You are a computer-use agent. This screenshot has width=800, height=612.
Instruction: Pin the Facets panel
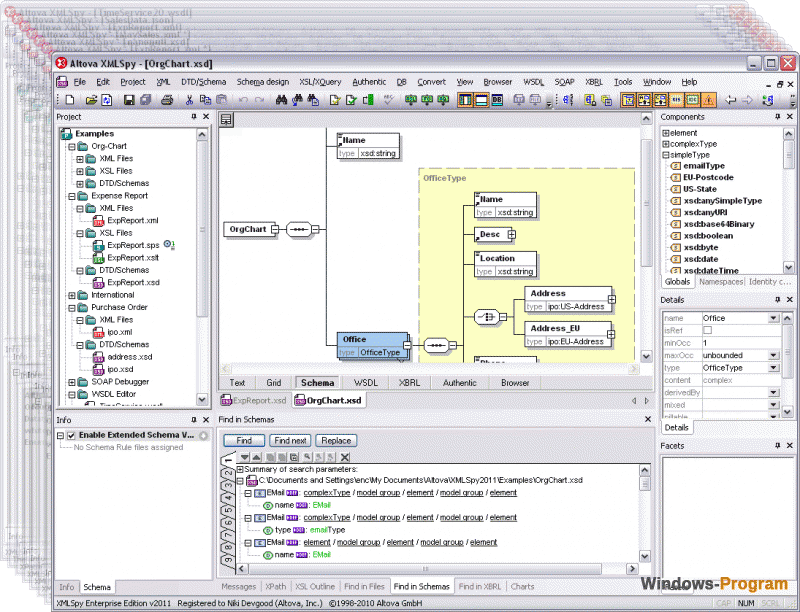778,446
